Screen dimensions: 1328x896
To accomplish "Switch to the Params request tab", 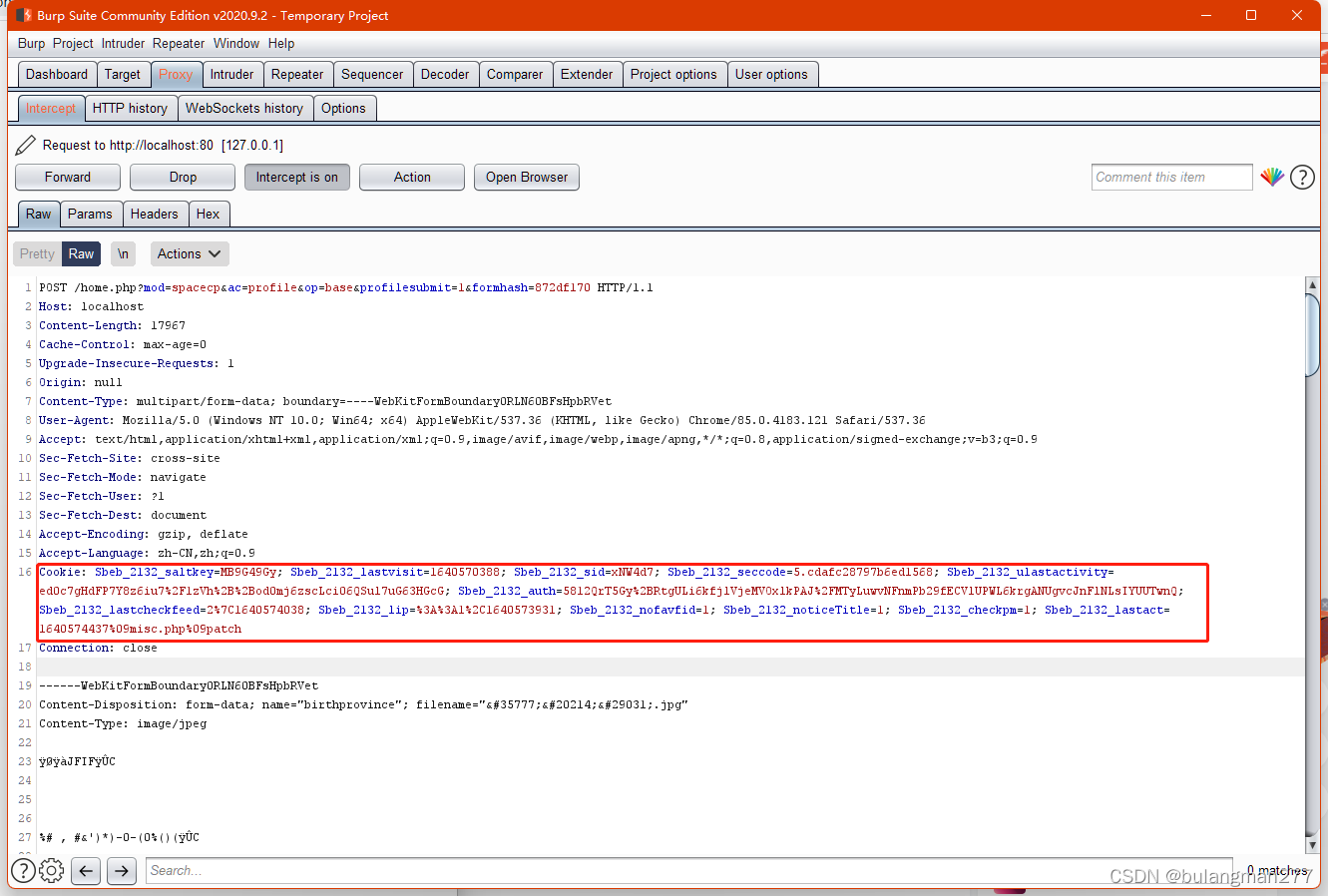I will (90, 214).
